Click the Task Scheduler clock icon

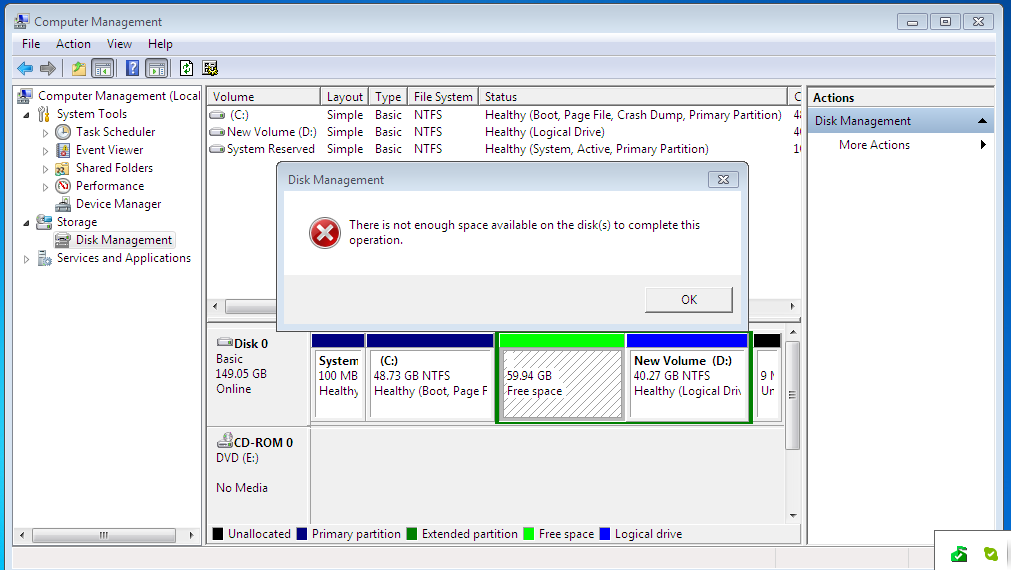pyautogui.click(x=63, y=132)
